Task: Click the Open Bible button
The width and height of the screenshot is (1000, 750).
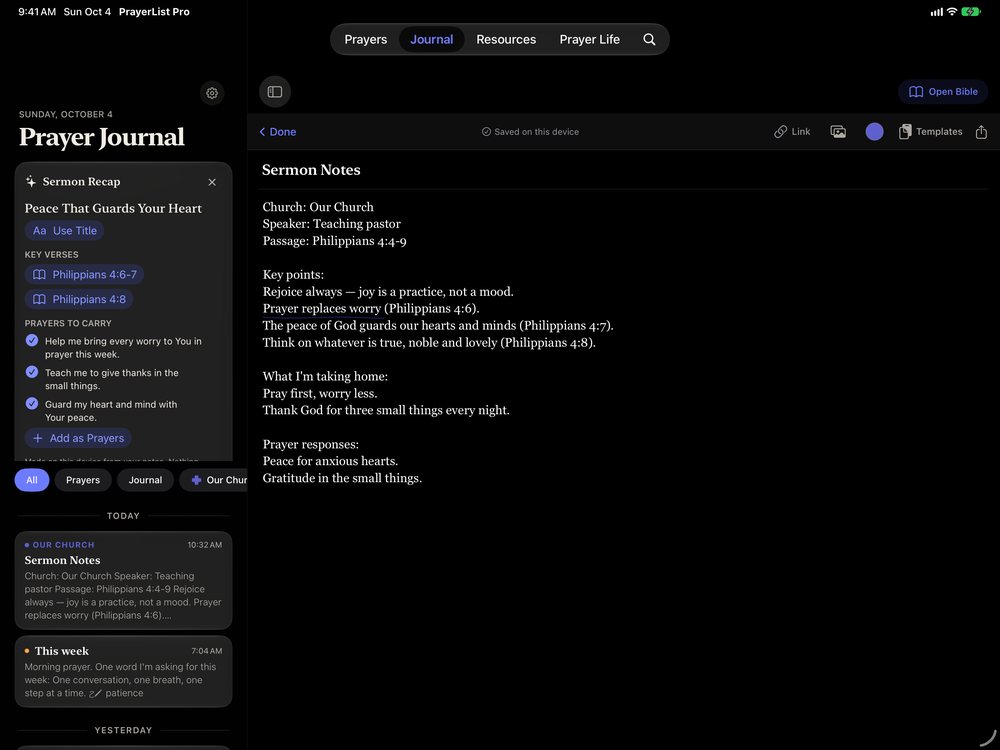Action: pyautogui.click(x=943, y=92)
